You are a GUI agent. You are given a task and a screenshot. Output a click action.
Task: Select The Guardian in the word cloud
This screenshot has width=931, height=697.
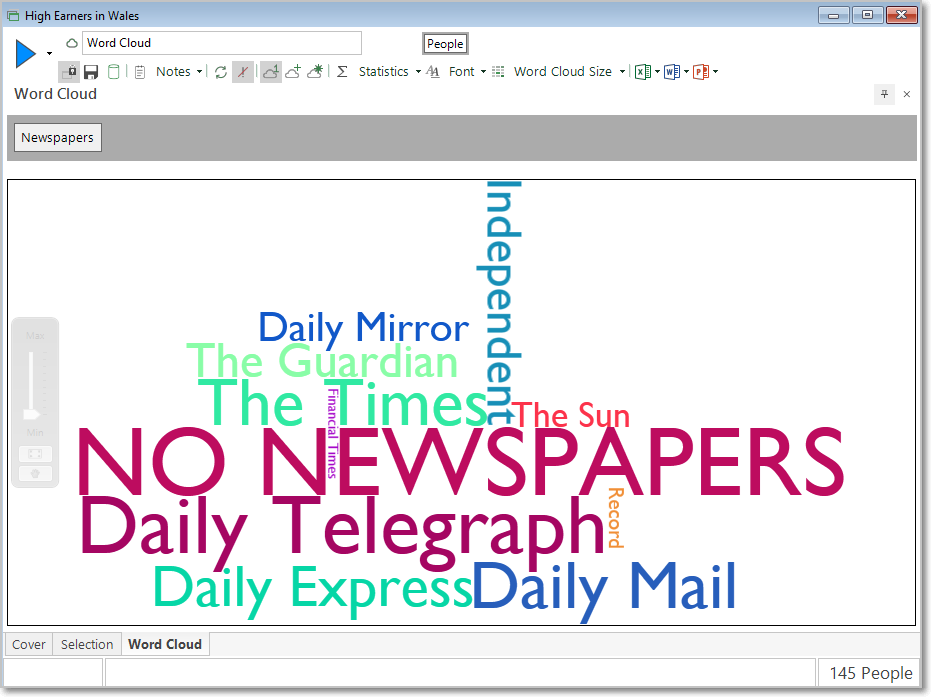[322, 362]
